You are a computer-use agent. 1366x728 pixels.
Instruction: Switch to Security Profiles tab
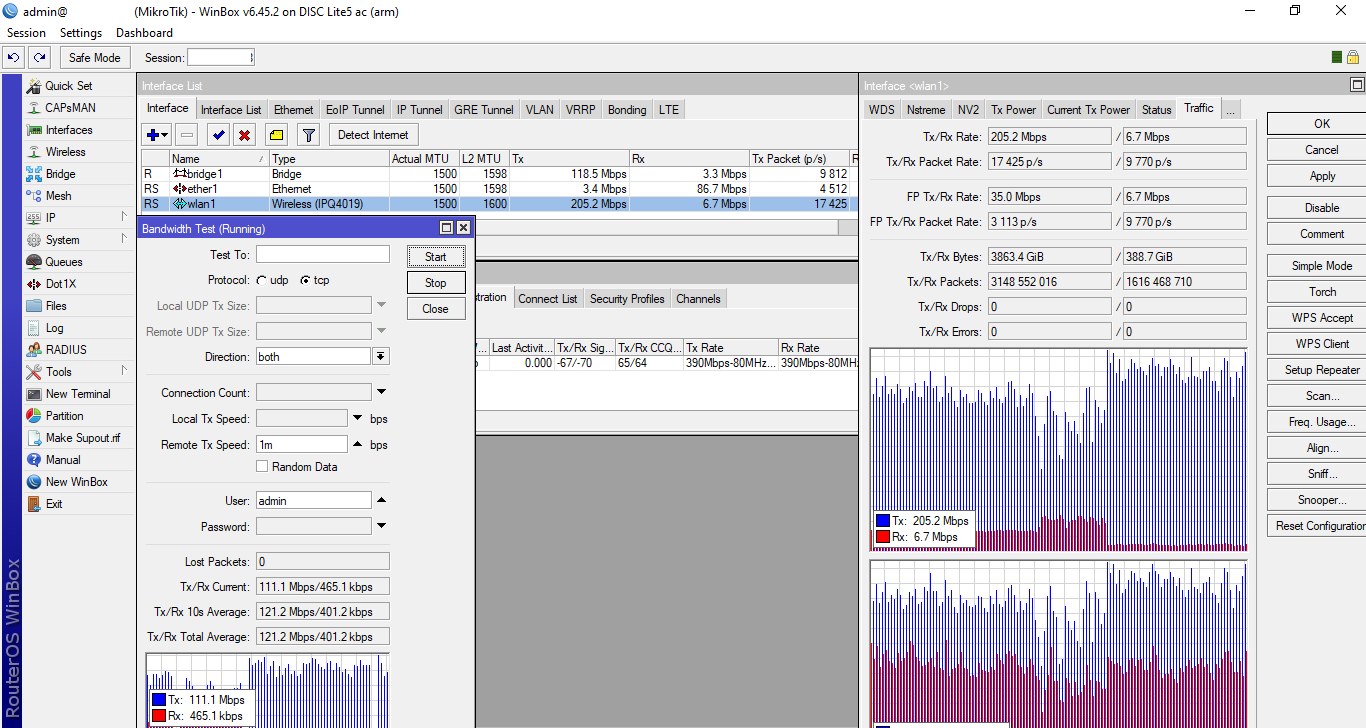tap(627, 299)
